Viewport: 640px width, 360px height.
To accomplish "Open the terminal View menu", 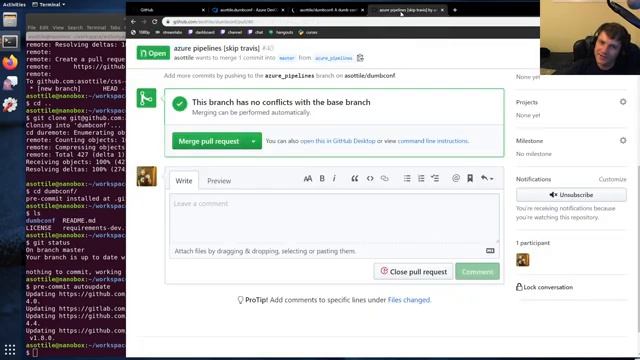I will coord(58,28).
